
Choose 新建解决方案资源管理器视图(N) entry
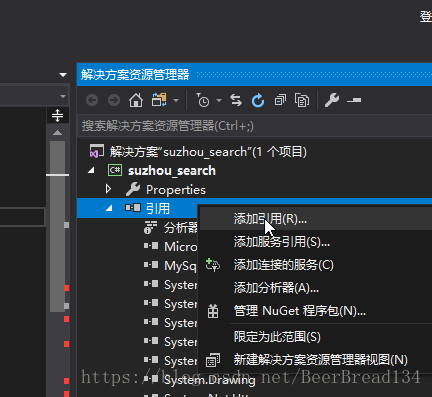[x=321, y=360]
